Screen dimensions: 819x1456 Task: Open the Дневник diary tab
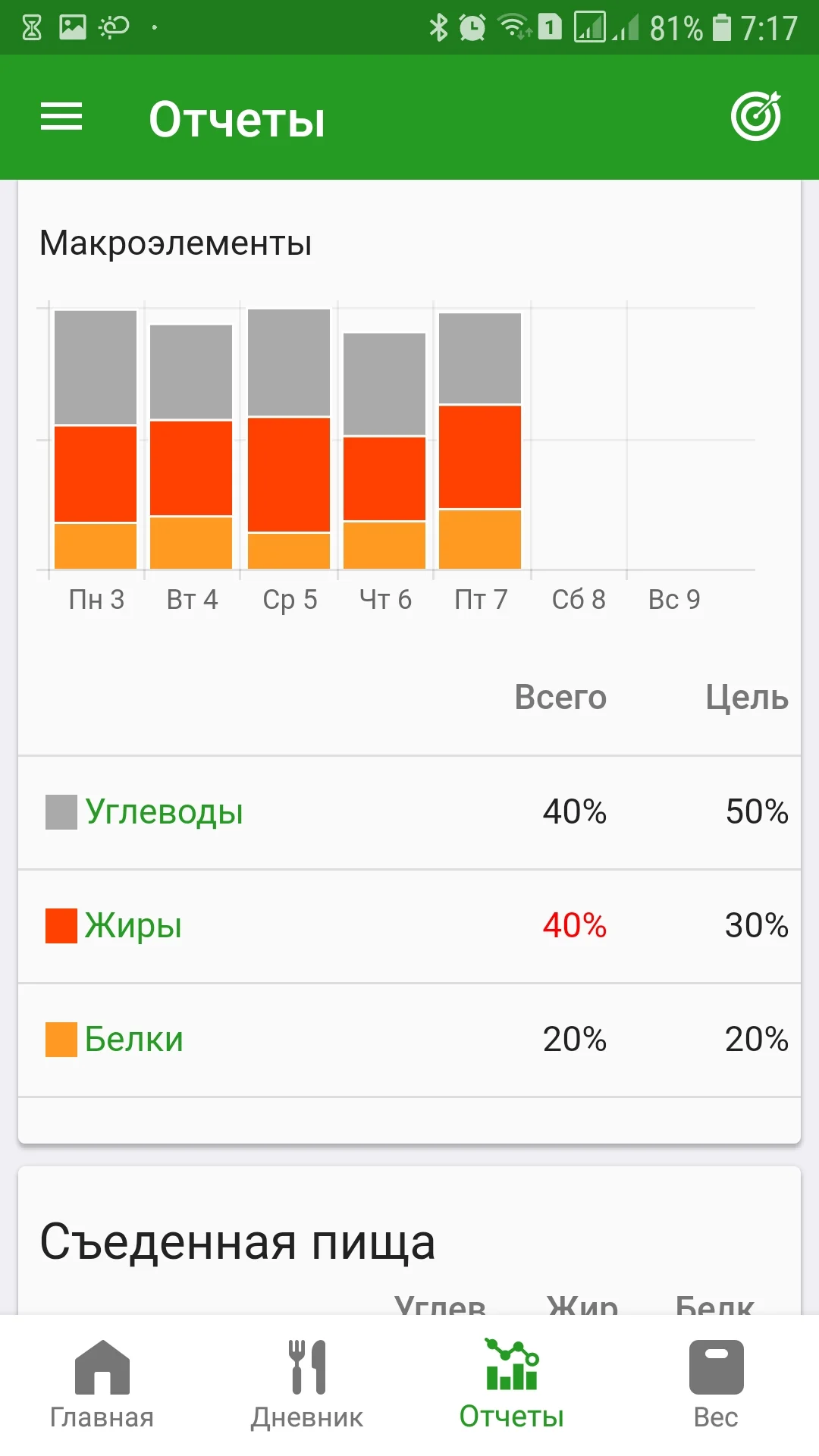pos(307,1385)
